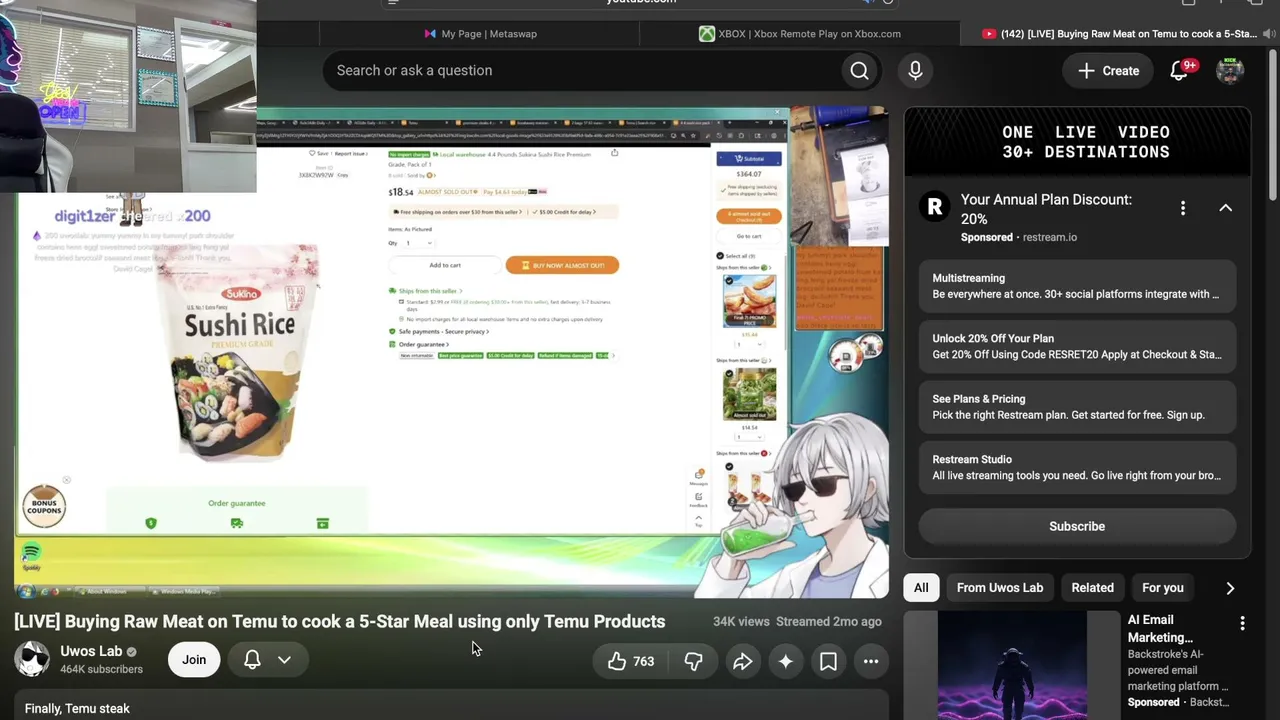This screenshot has height=720, width=1280.
Task: Open the Uwos Lab channel avatar
Action: 32,660
